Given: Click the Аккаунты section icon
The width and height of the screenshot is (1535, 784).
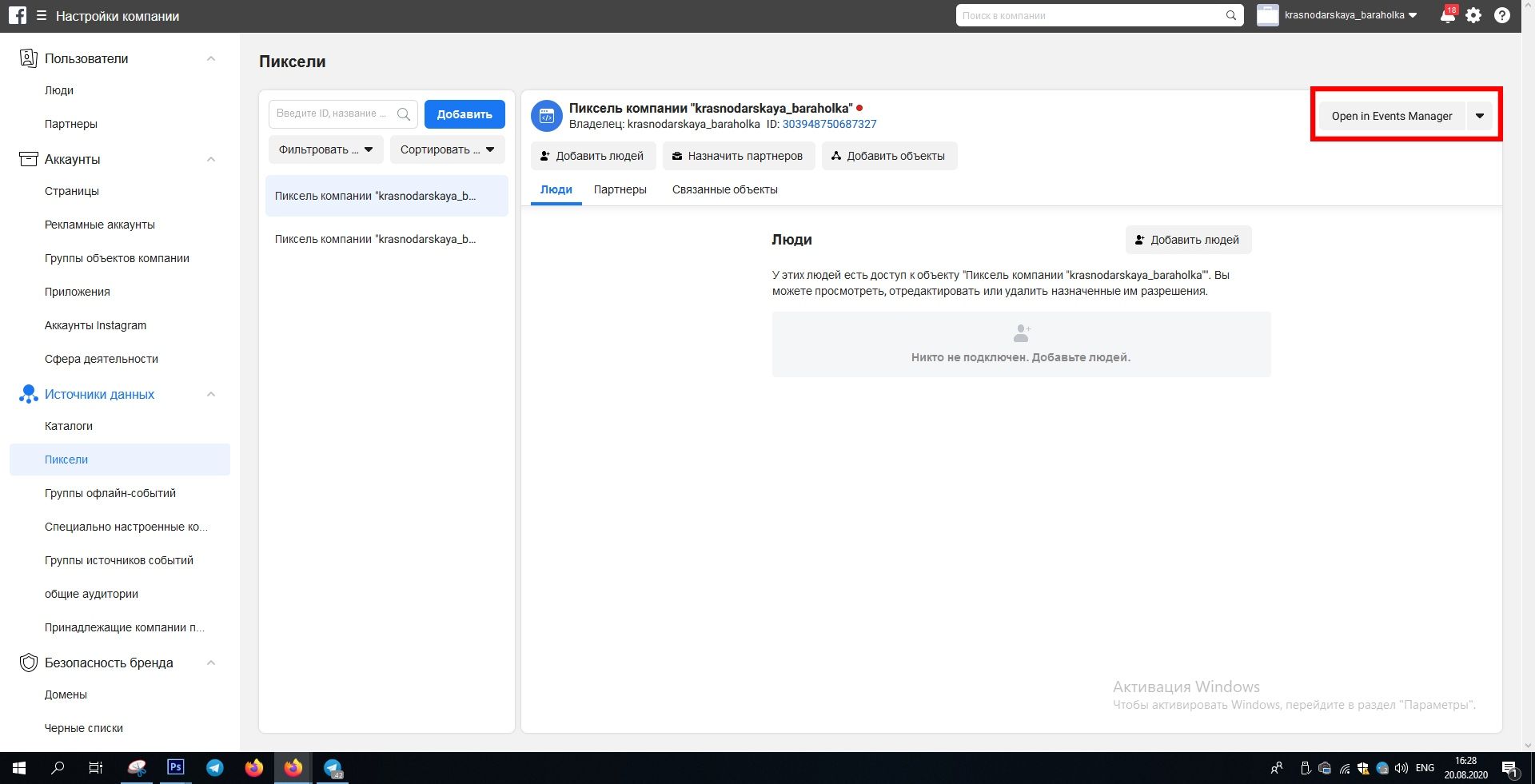Looking at the screenshot, I should (29, 159).
